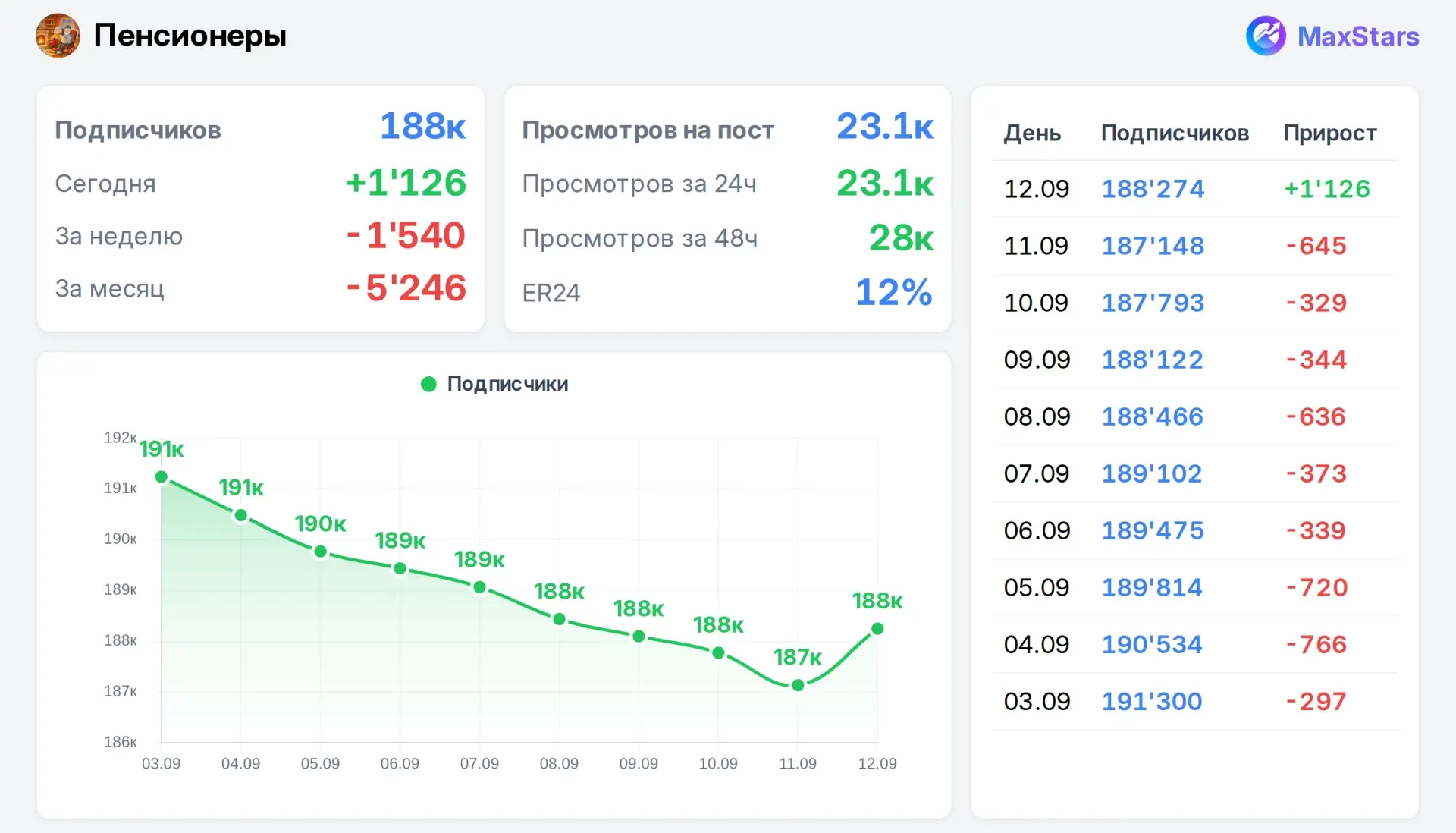
Task: Select the 03.09 data point on chart
Action: [162, 477]
